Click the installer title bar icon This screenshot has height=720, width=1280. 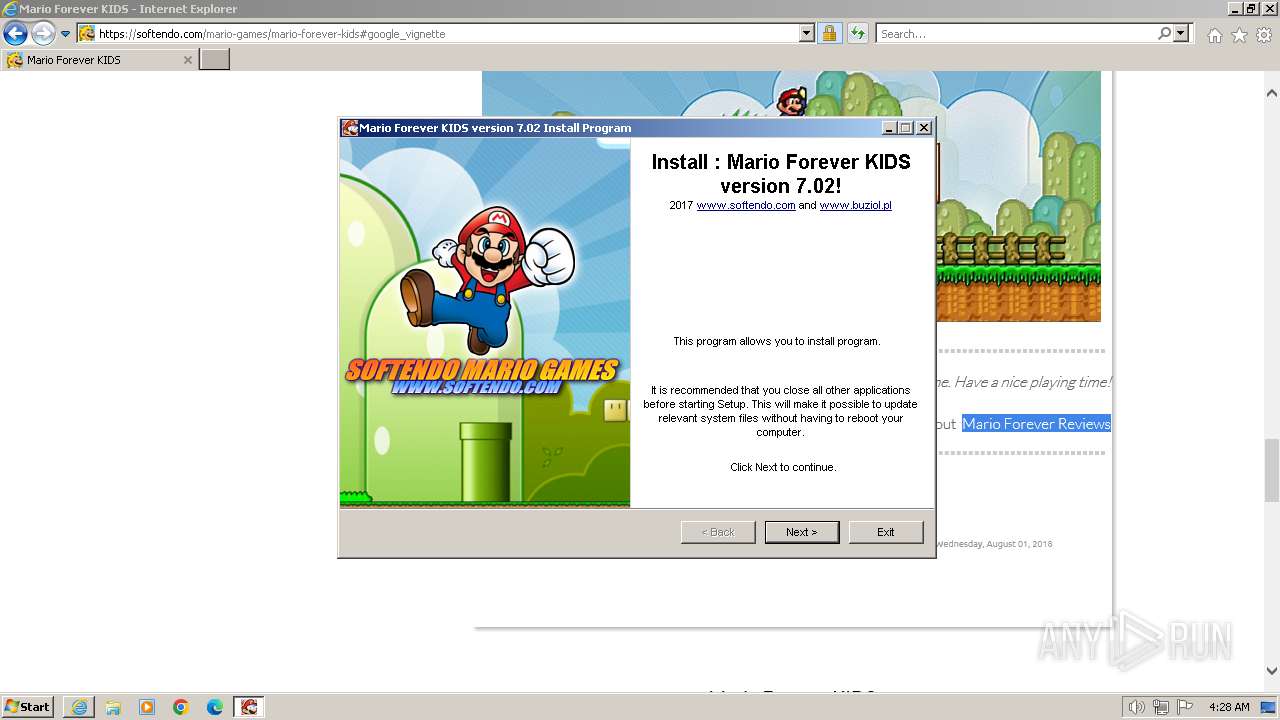(x=350, y=128)
